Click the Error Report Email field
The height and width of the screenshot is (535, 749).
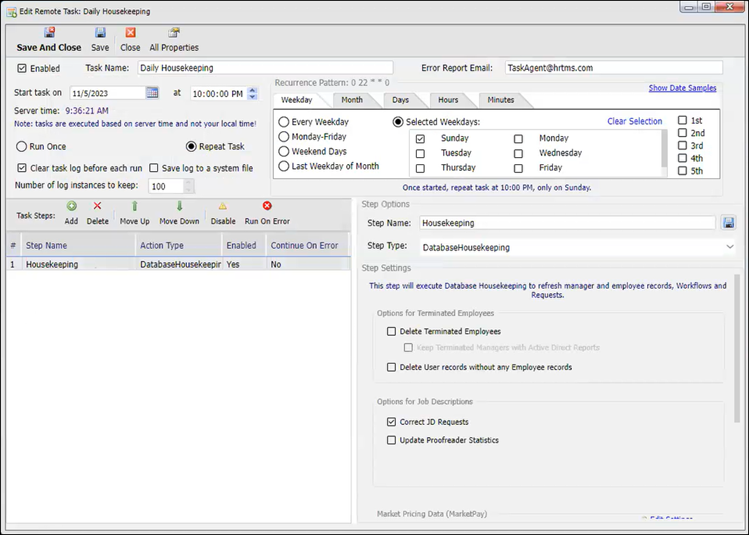point(611,68)
